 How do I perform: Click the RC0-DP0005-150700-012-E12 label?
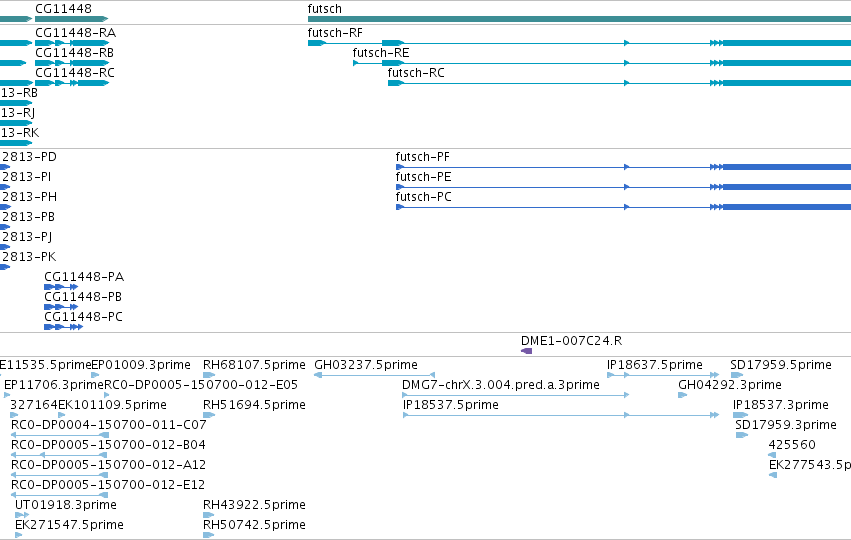[108, 485]
